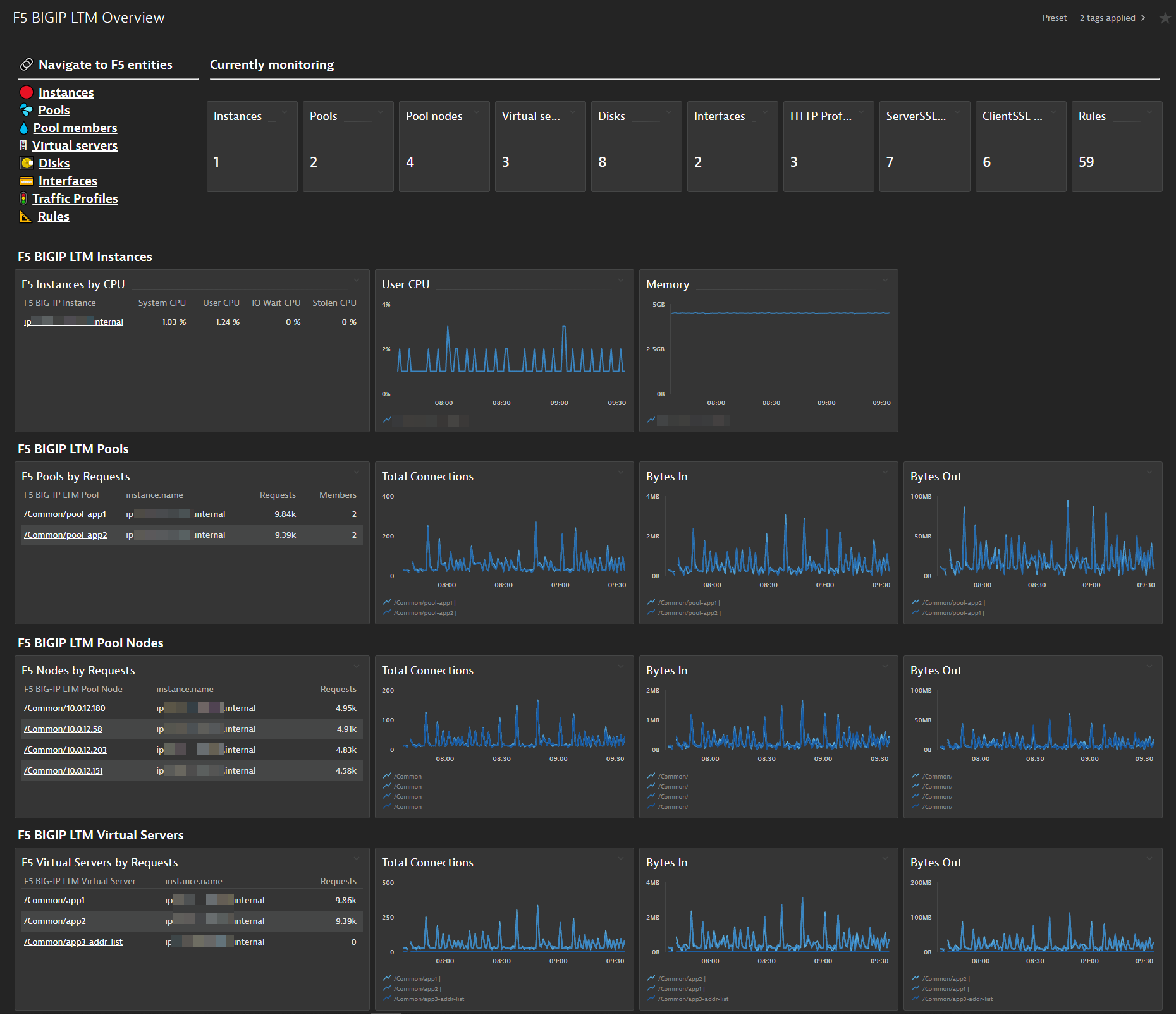Click the blue dots icon beside Pools
This screenshot has height=1015, width=1176.
click(26, 110)
